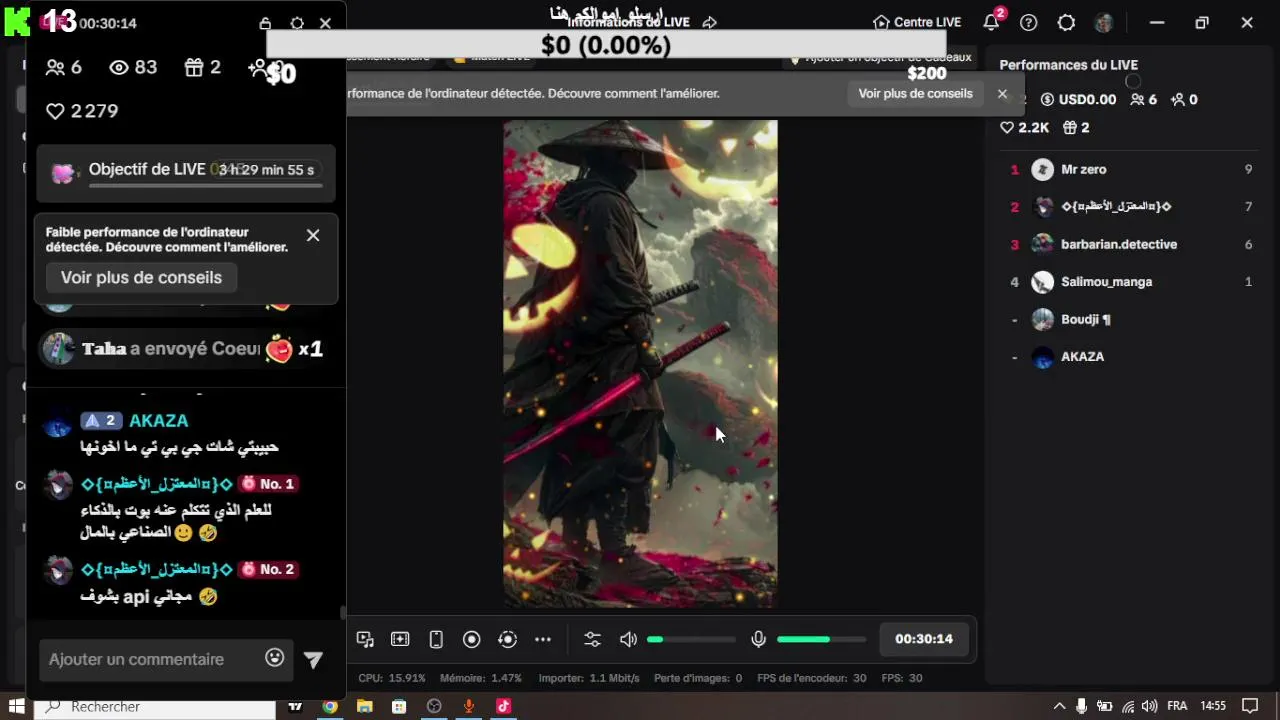This screenshot has height=720, width=1280.
Task: Click the CPU 15.91% status entry
Action: tap(392, 678)
